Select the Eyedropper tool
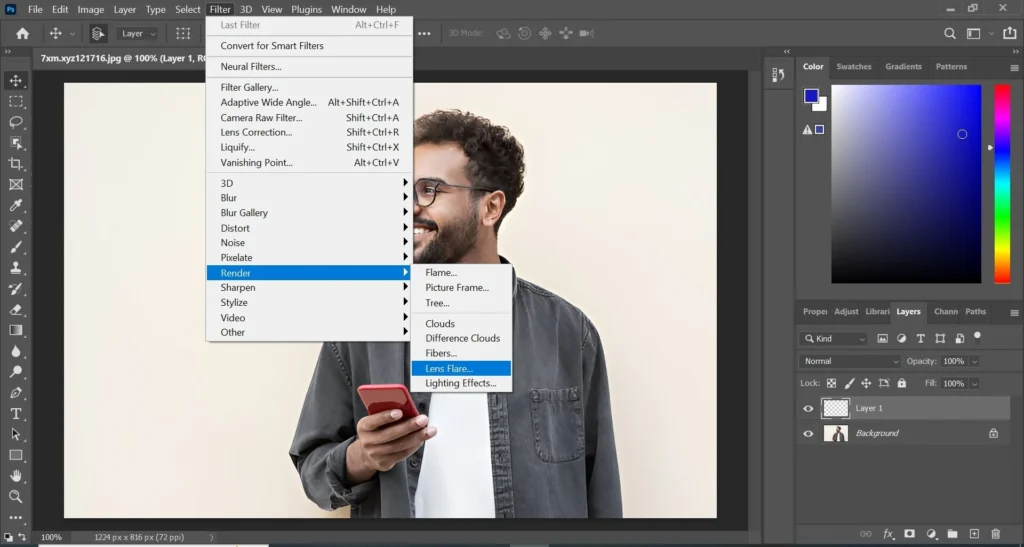1024x547 pixels. (x=16, y=206)
